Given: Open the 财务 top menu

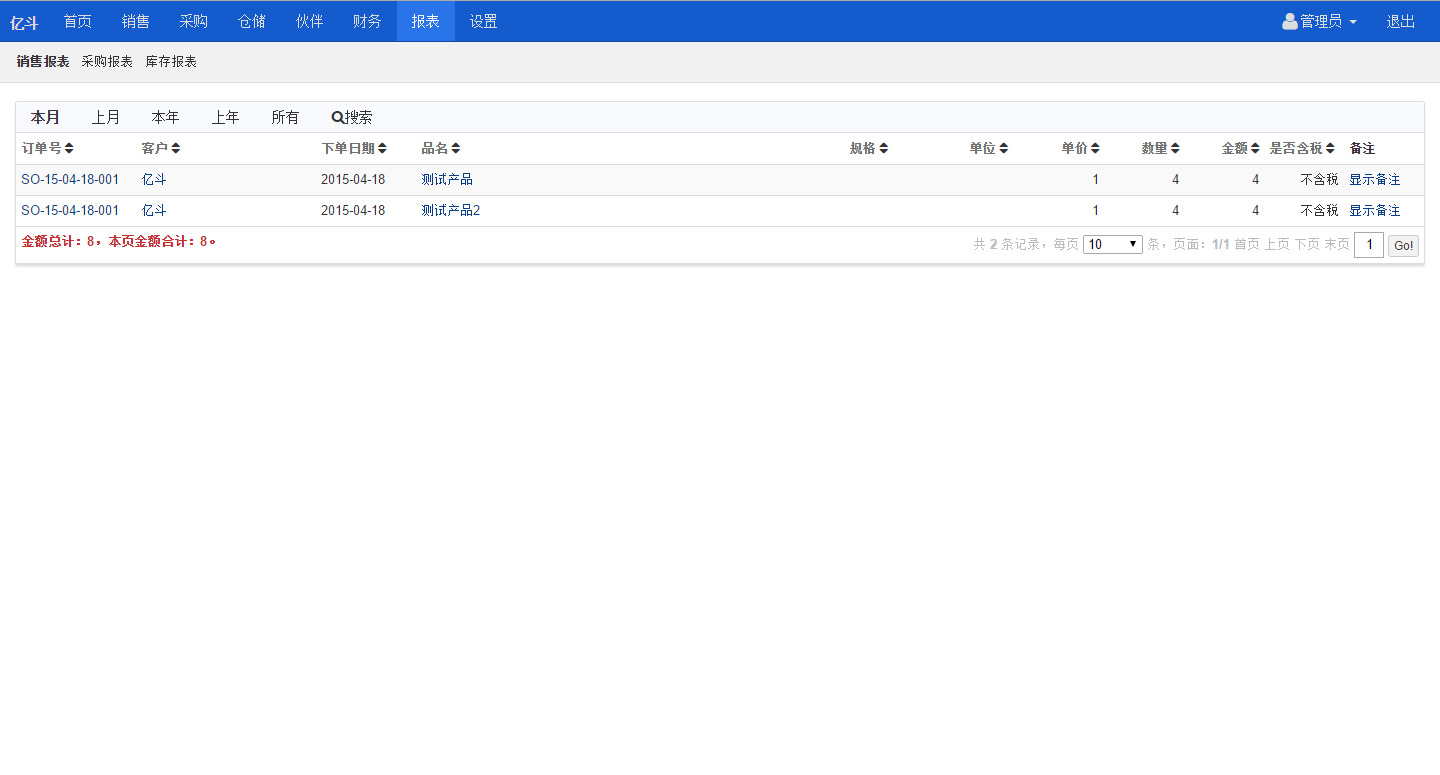Looking at the screenshot, I should pos(367,21).
